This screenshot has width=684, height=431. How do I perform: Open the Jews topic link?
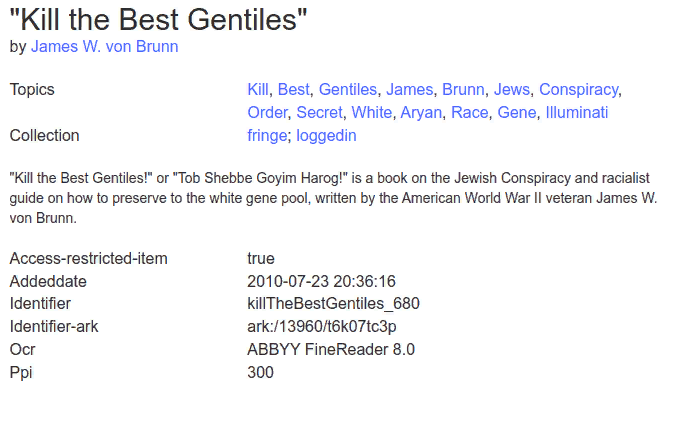coord(512,89)
